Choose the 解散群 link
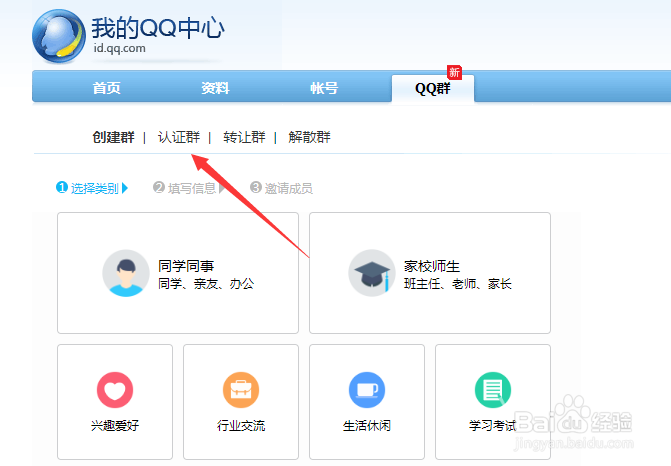This screenshot has width=671, height=466. click(x=309, y=137)
